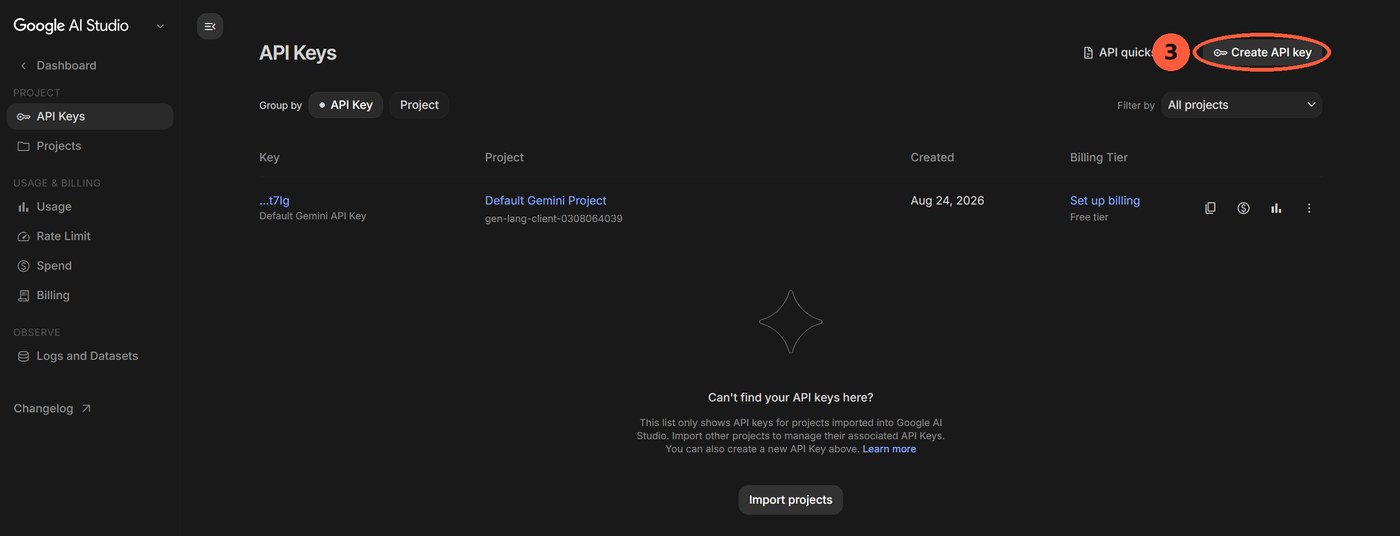Open the Changelog external link
This screenshot has width=1400, height=536.
[52, 408]
